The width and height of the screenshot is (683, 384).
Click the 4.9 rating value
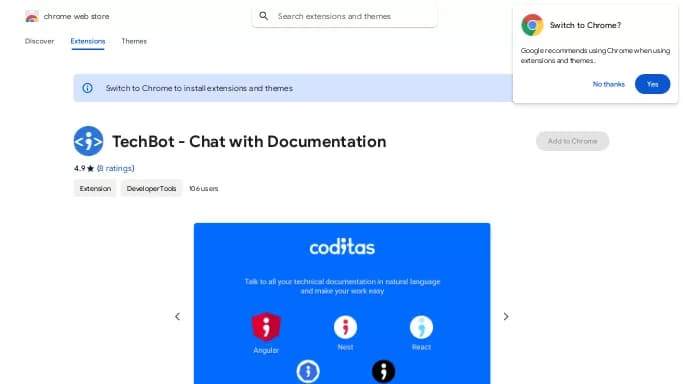pyautogui.click(x=80, y=168)
